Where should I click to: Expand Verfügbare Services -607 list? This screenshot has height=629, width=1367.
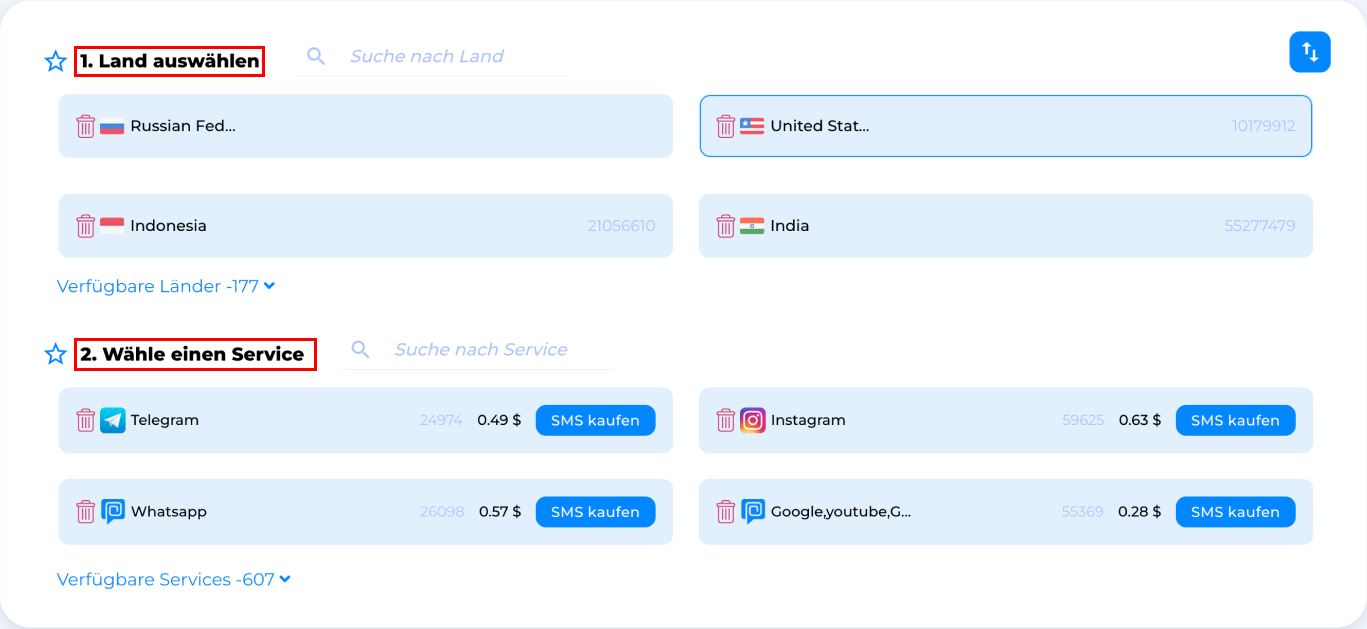click(174, 579)
